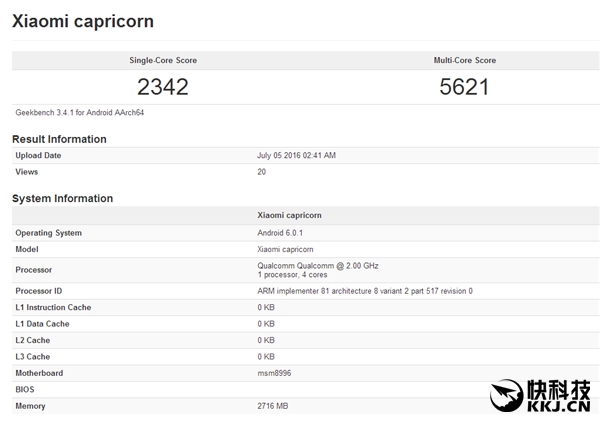Click the 2716 MB memory value
The image size is (600, 422).
tap(274, 405)
